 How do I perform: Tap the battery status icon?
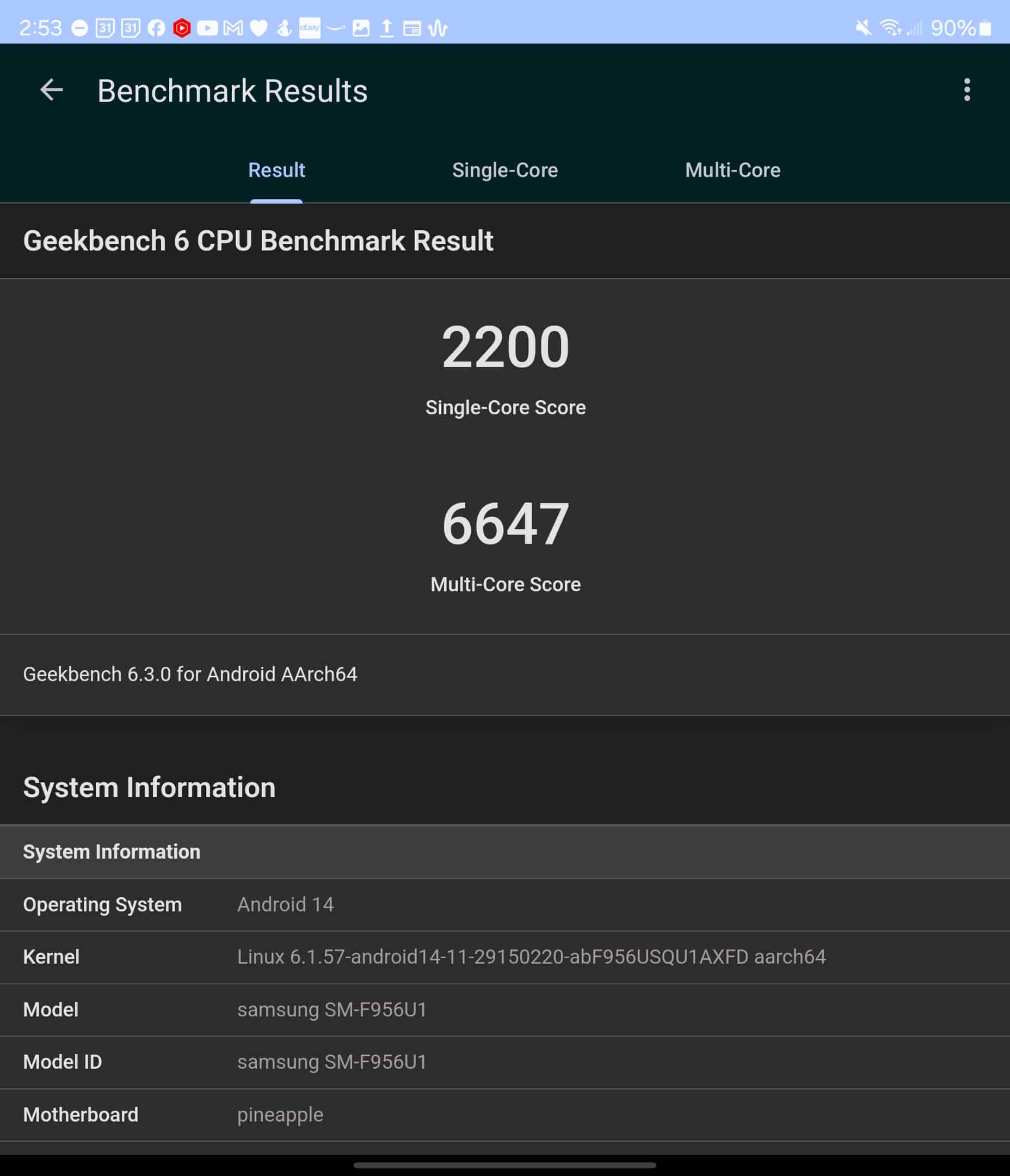985,28
